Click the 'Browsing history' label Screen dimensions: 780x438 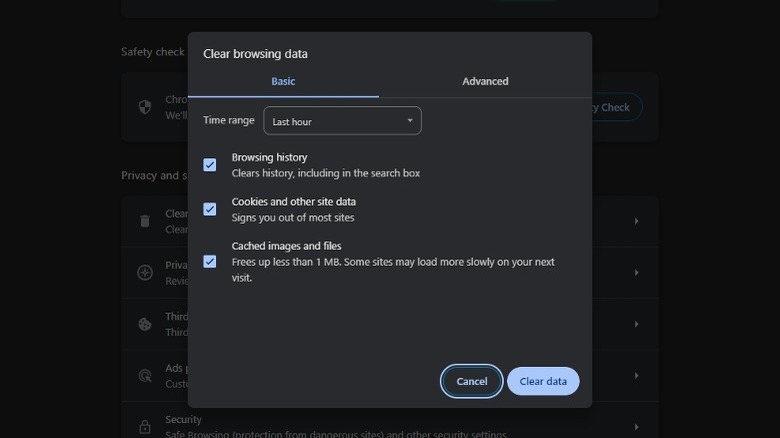pyautogui.click(x=269, y=157)
